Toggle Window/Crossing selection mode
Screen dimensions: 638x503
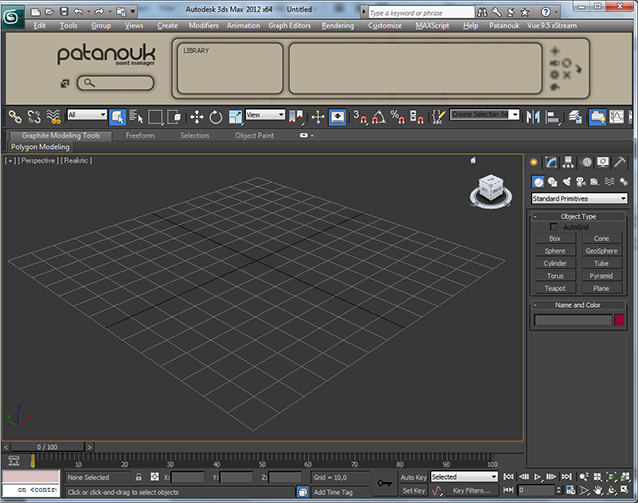pyautogui.click(x=174, y=117)
